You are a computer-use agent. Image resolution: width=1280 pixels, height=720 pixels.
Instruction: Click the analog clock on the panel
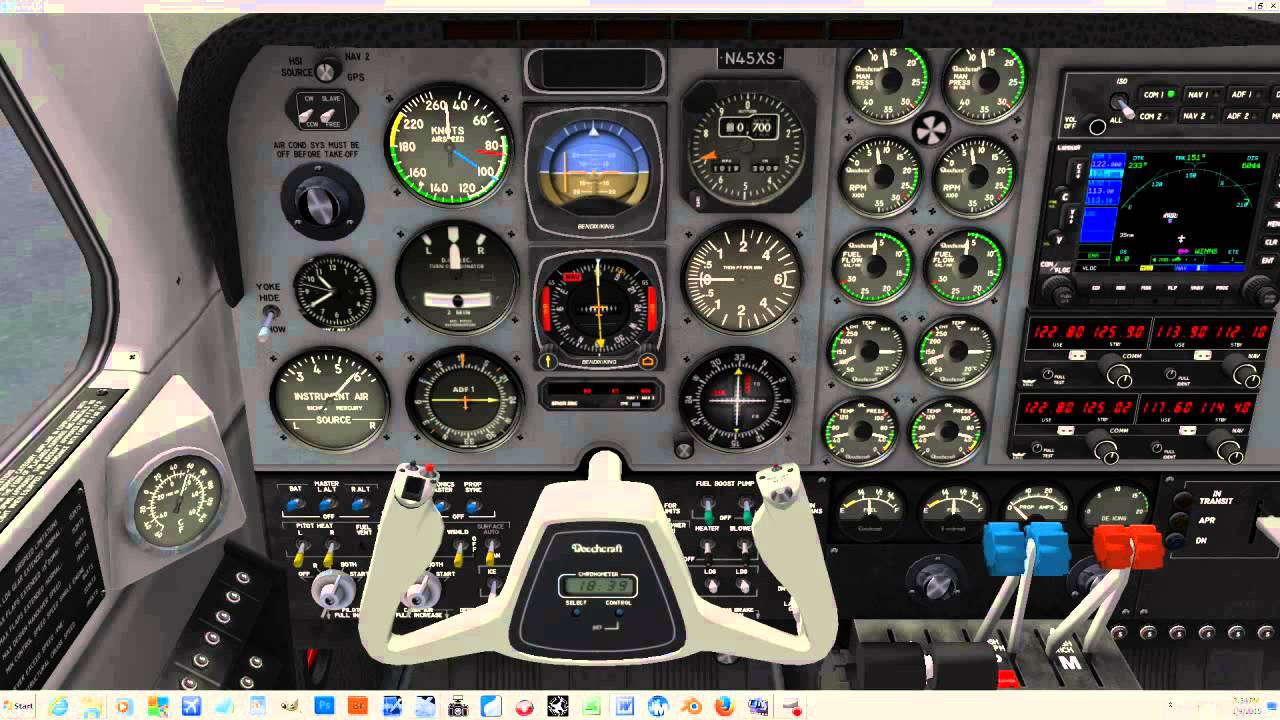tap(335, 294)
